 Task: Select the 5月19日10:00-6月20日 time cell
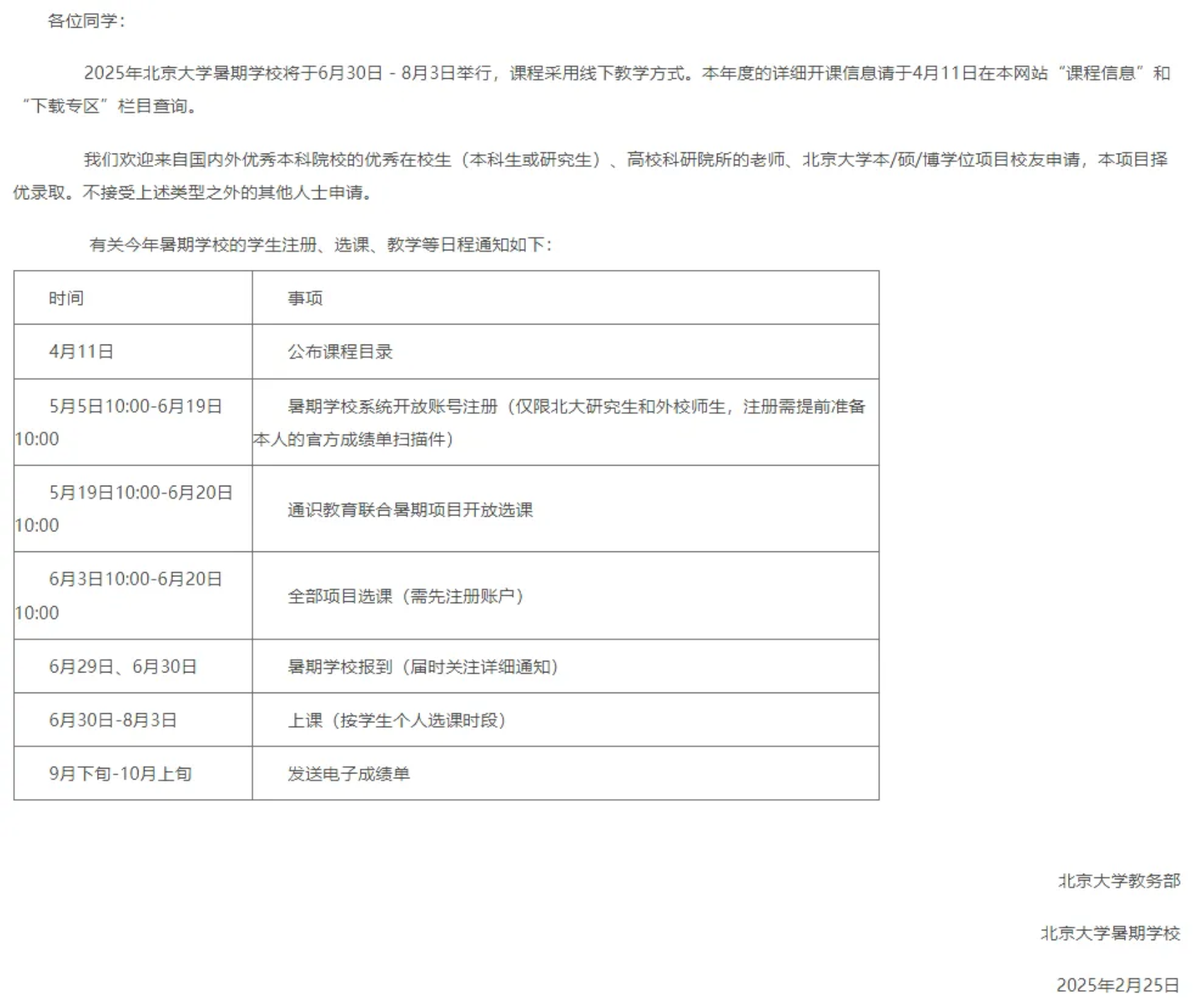pos(140,493)
